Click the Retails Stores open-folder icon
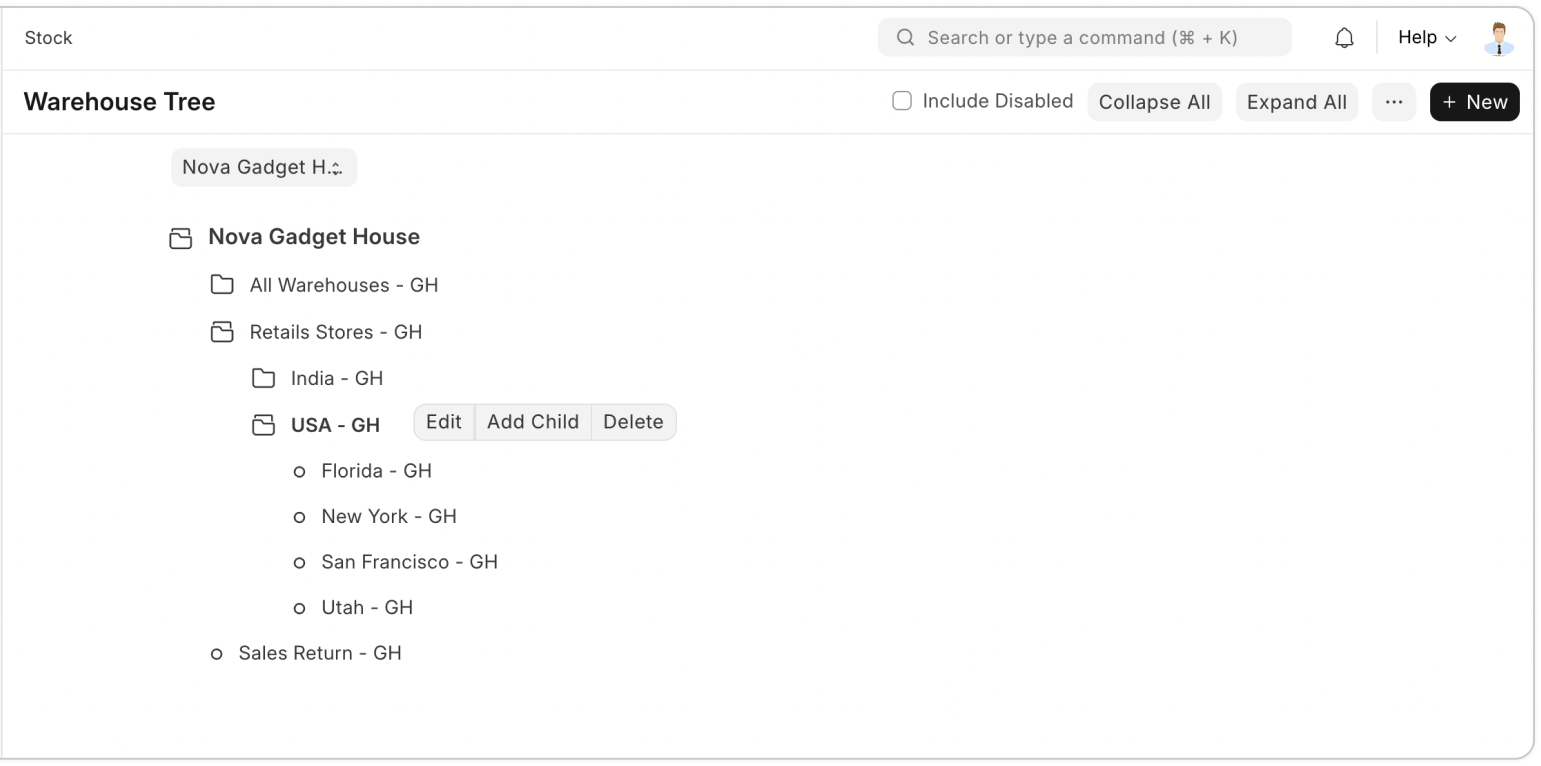The height and width of the screenshot is (766, 1541). 222,332
